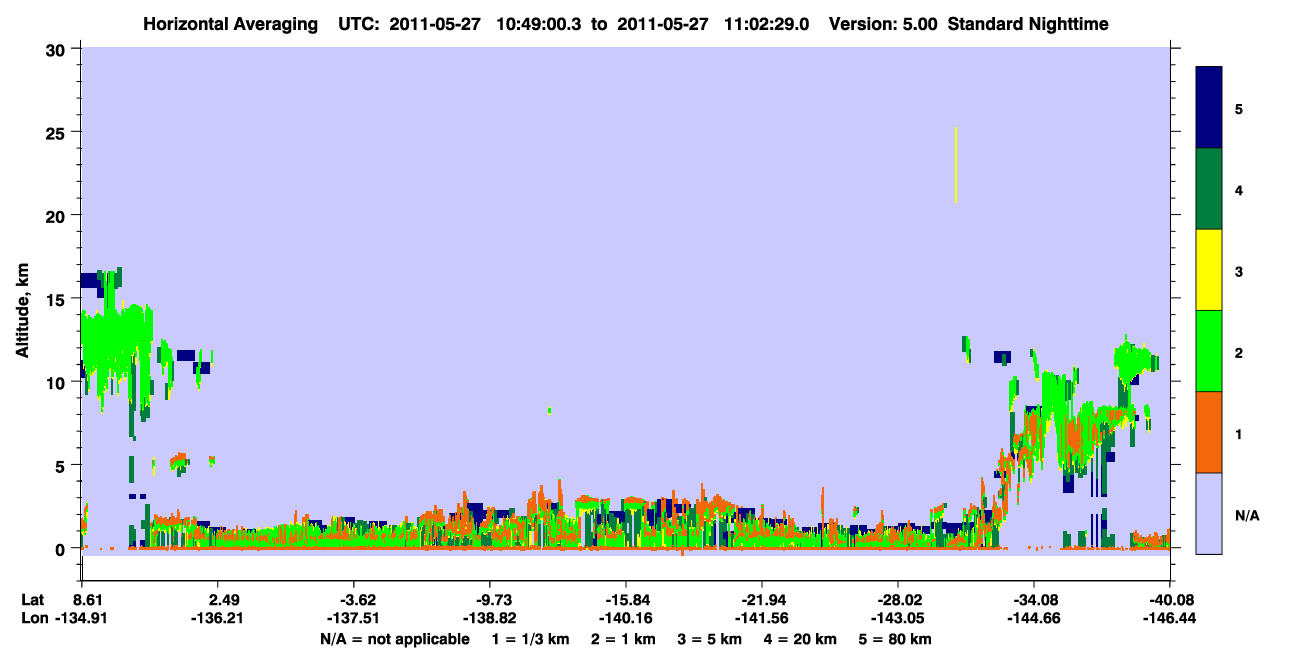Click the bright green level 2 colorbar segment
The image size is (1300, 667).
pyautogui.click(x=1209, y=351)
